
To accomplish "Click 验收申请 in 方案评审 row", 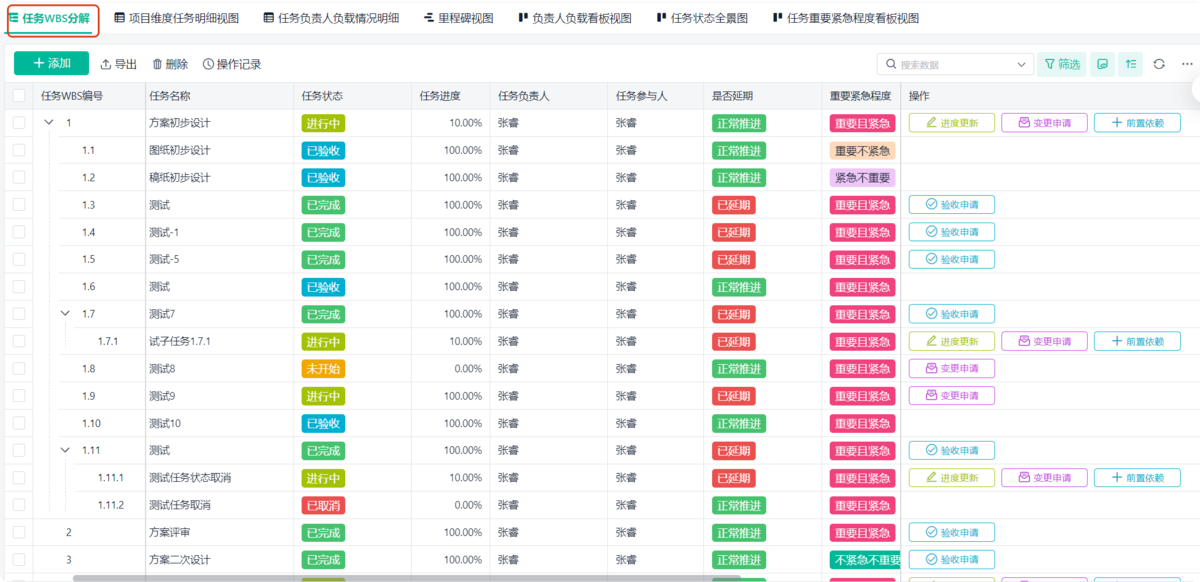I will 952,532.
